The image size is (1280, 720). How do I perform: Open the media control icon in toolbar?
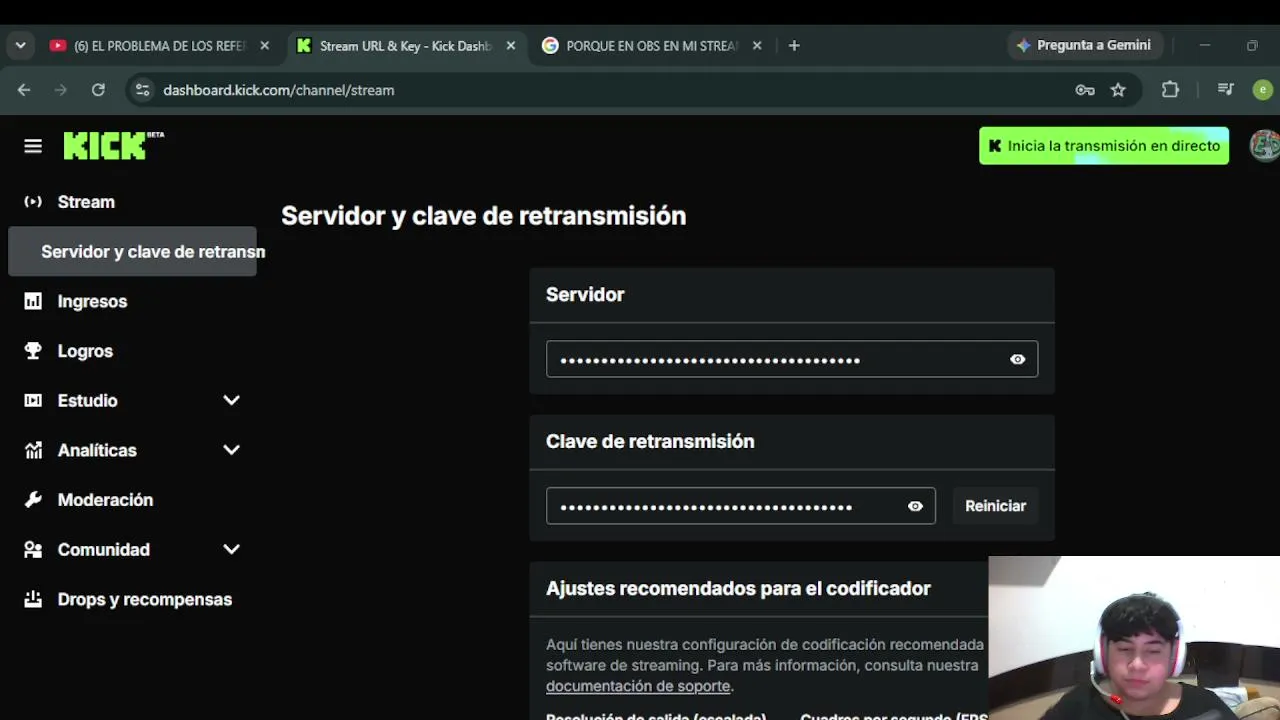[x=1226, y=90]
